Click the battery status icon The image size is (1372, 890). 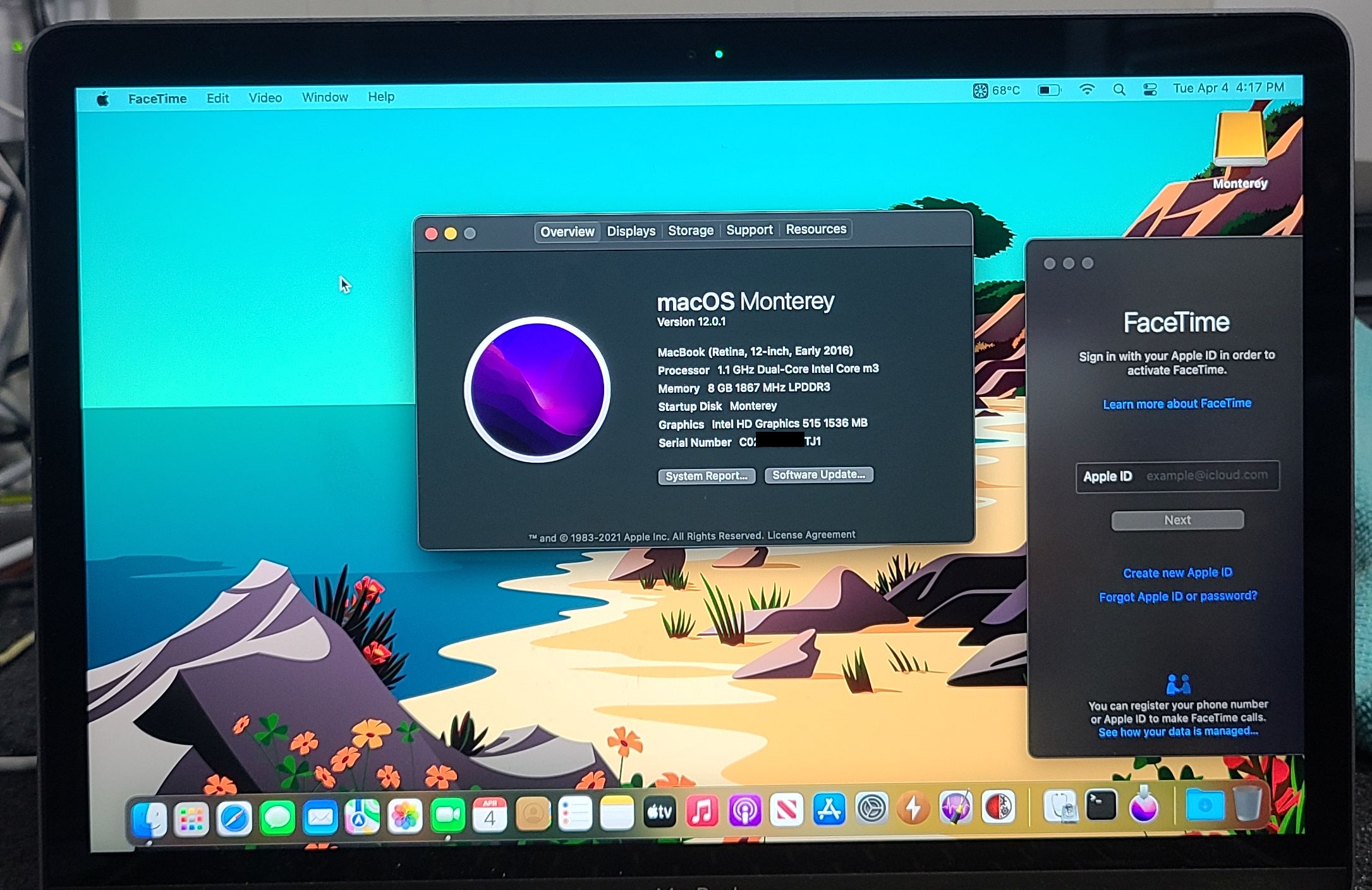pyautogui.click(x=1049, y=90)
